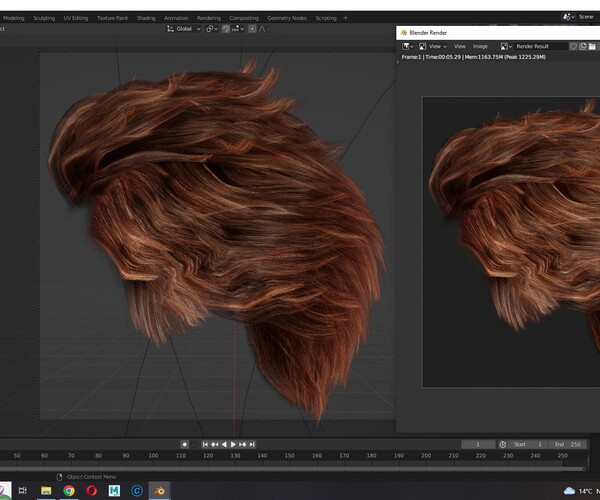Switch to the Modeling workspace tab
This screenshot has height=500, width=600.
point(13,18)
